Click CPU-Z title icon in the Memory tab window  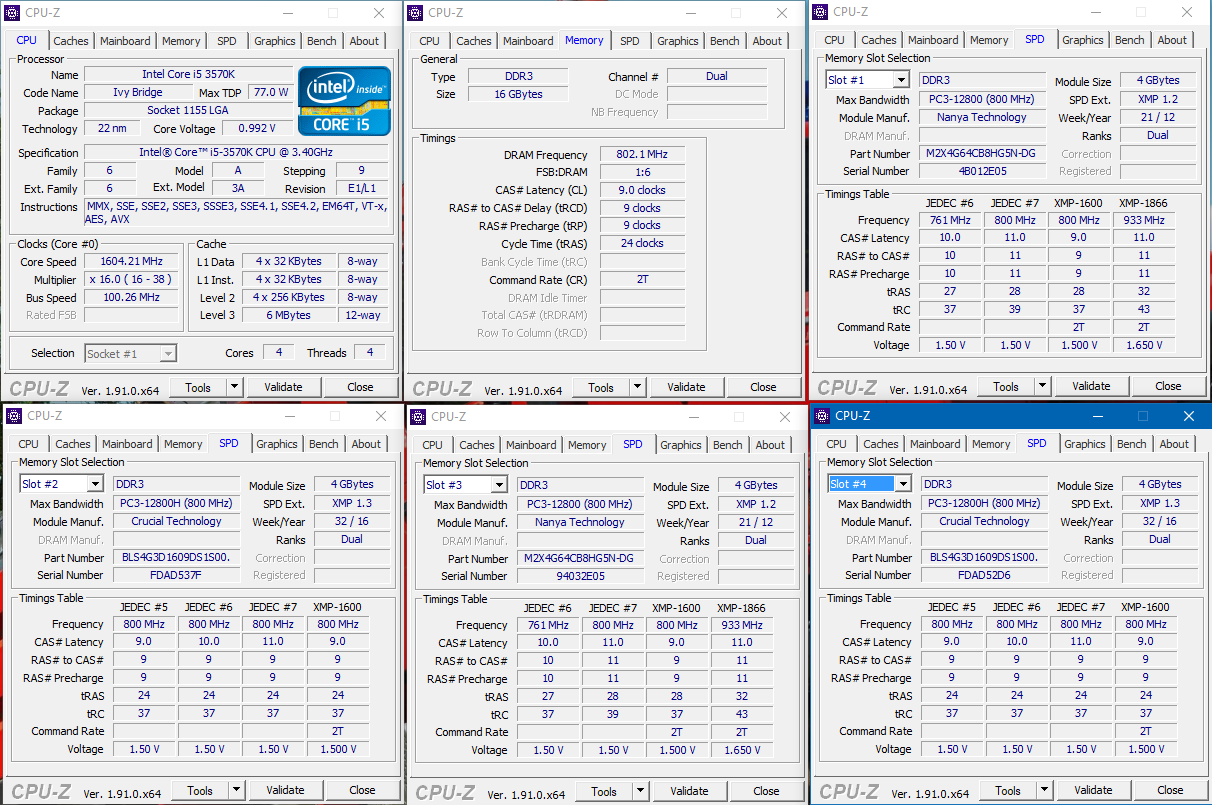tap(416, 12)
